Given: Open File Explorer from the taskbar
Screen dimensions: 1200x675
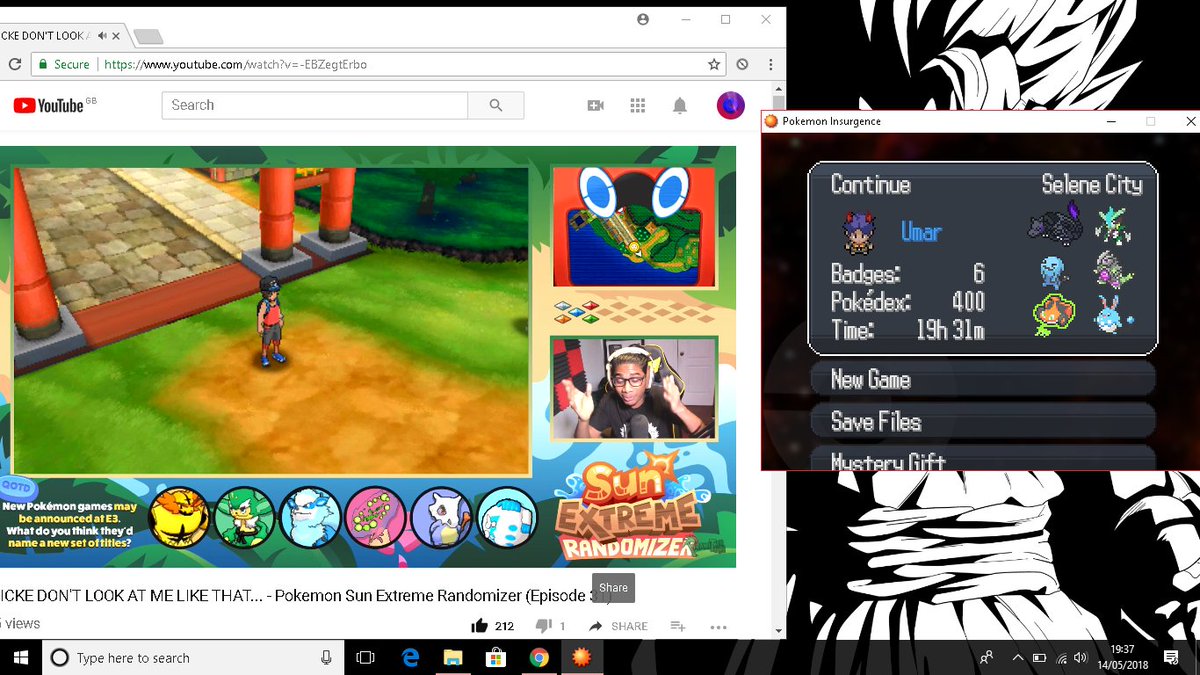Looking at the screenshot, I should [453, 657].
